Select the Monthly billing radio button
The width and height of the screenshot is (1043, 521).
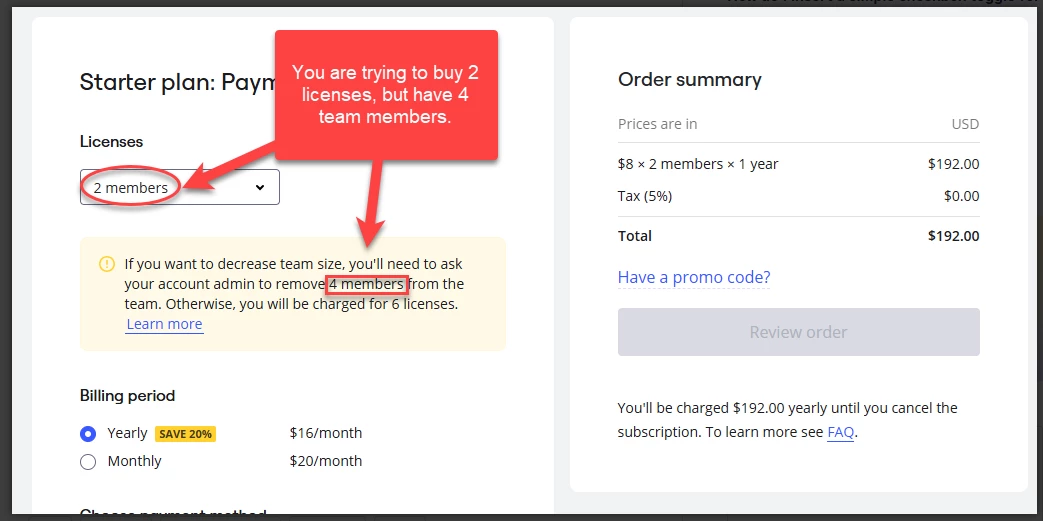(88, 462)
